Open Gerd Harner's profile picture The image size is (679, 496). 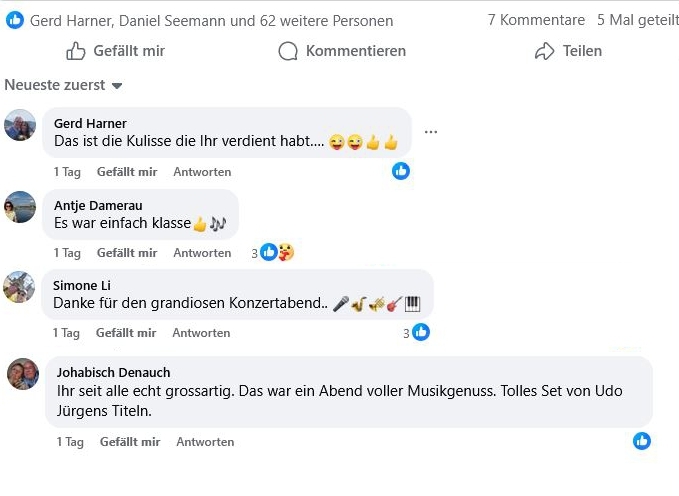click(x=20, y=125)
